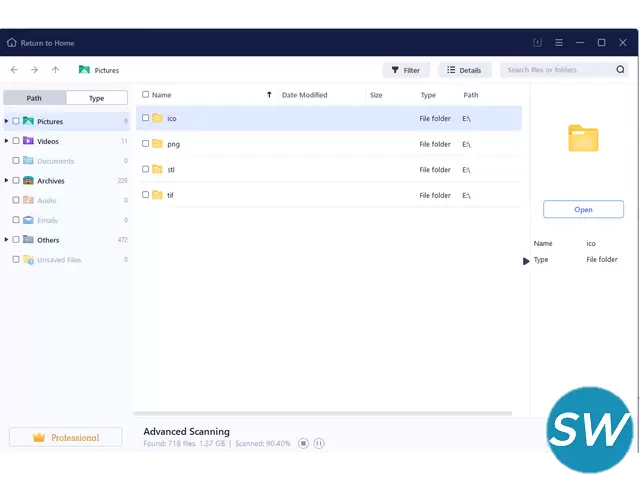This screenshot has height=480, width=640.
Task: Expand the Videos tree node
Action: point(6,141)
